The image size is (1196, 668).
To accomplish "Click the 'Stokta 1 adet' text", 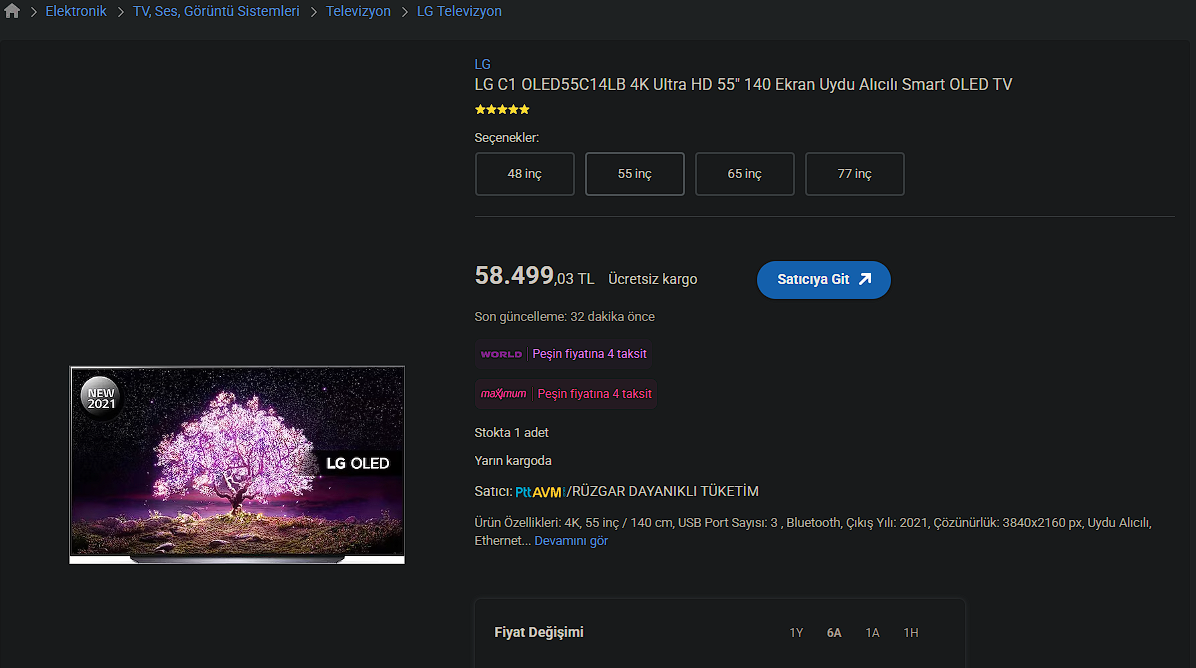I will coord(511,432).
